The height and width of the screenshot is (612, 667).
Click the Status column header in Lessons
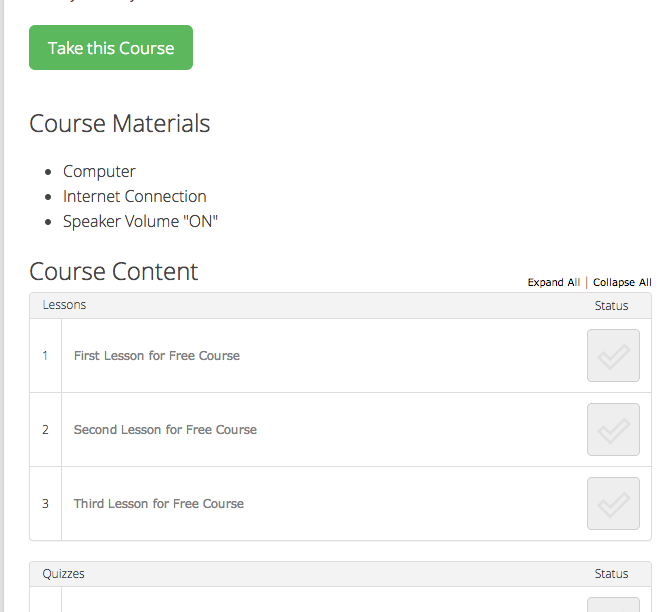point(611,305)
